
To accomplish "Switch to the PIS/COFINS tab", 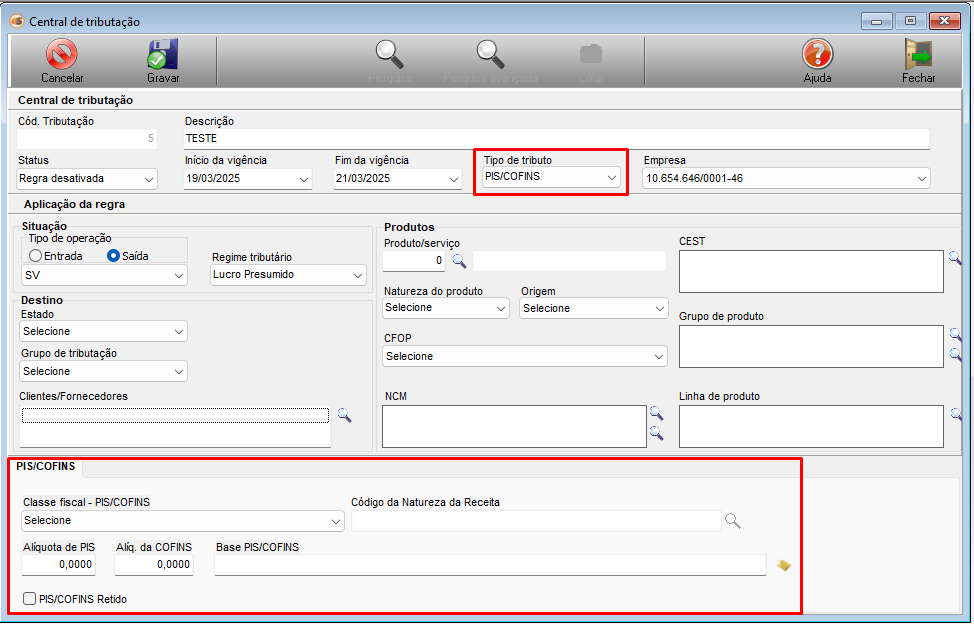I will (x=46, y=467).
